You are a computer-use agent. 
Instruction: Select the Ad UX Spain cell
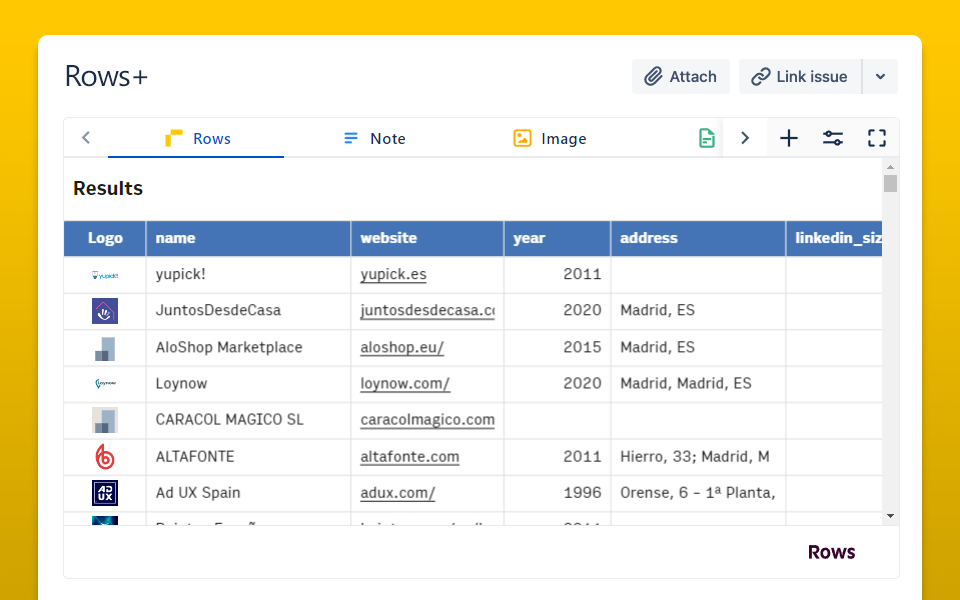pos(249,493)
